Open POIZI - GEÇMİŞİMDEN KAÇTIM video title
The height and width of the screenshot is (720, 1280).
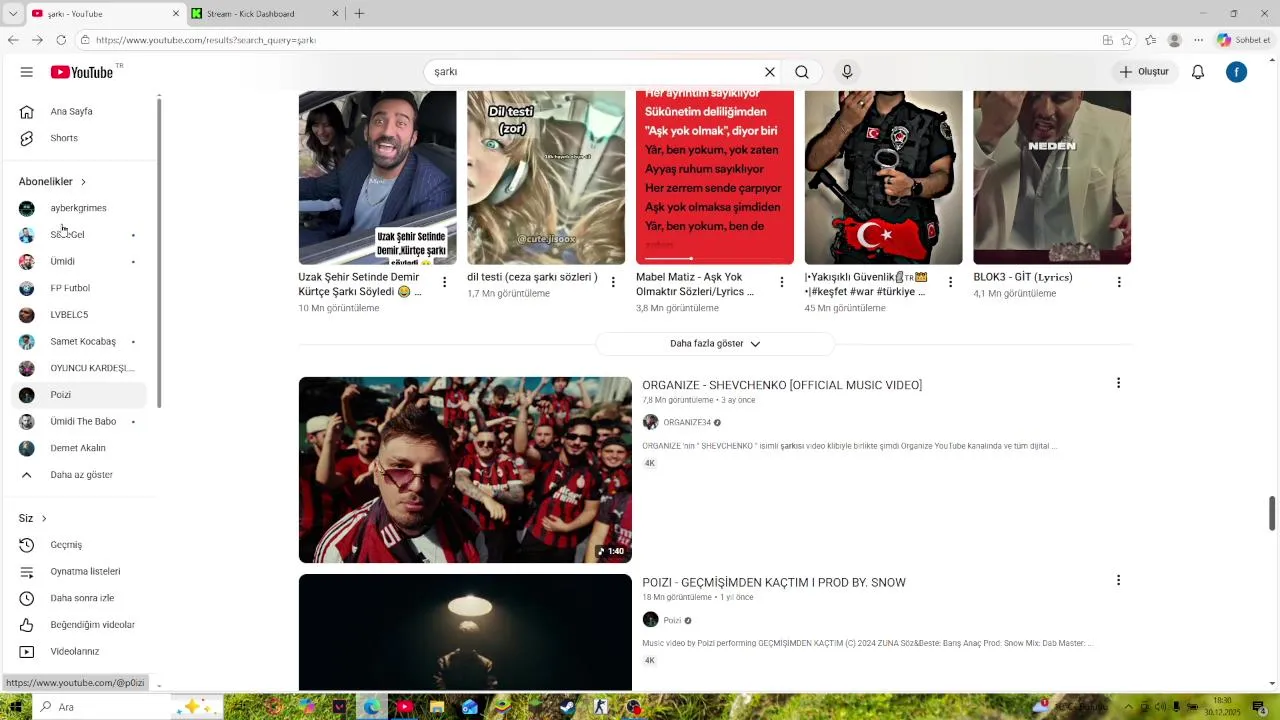coord(774,582)
